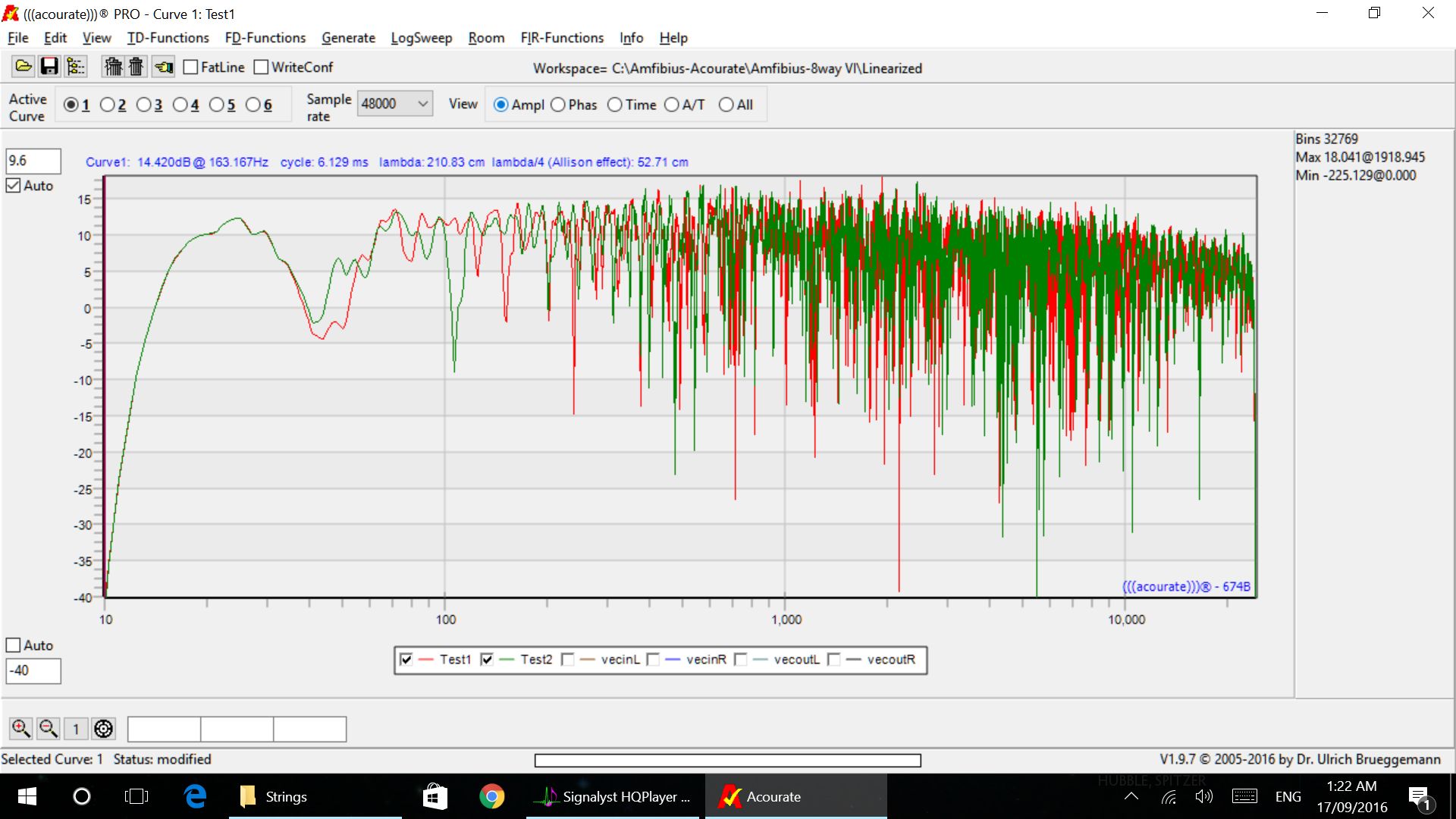
Task: Open Cortana search circle on taskbar
Action: tap(82, 796)
